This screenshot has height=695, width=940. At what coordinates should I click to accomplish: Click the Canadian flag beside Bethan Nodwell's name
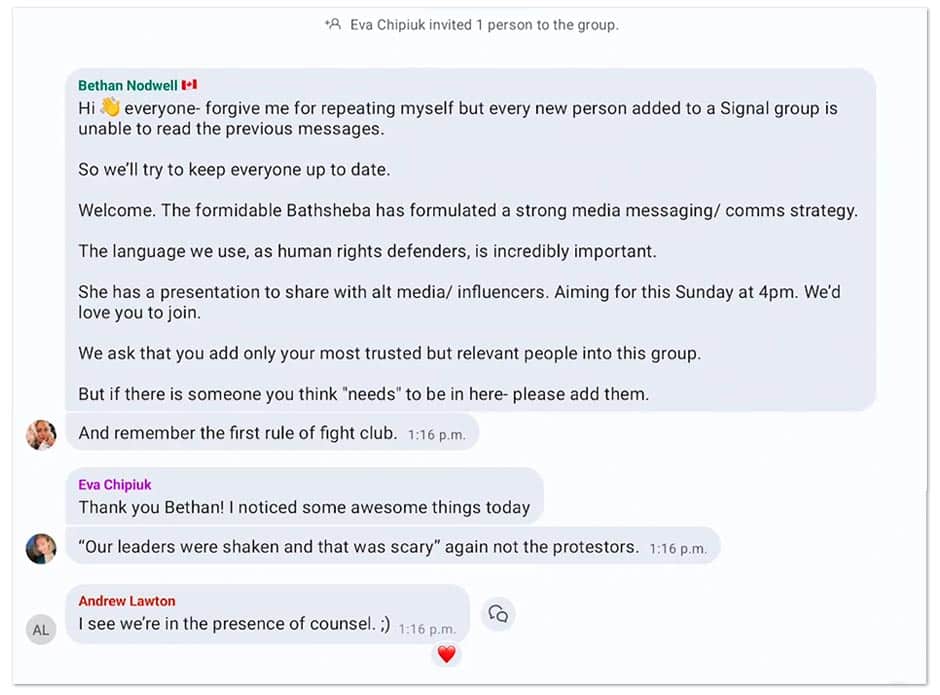(189, 85)
